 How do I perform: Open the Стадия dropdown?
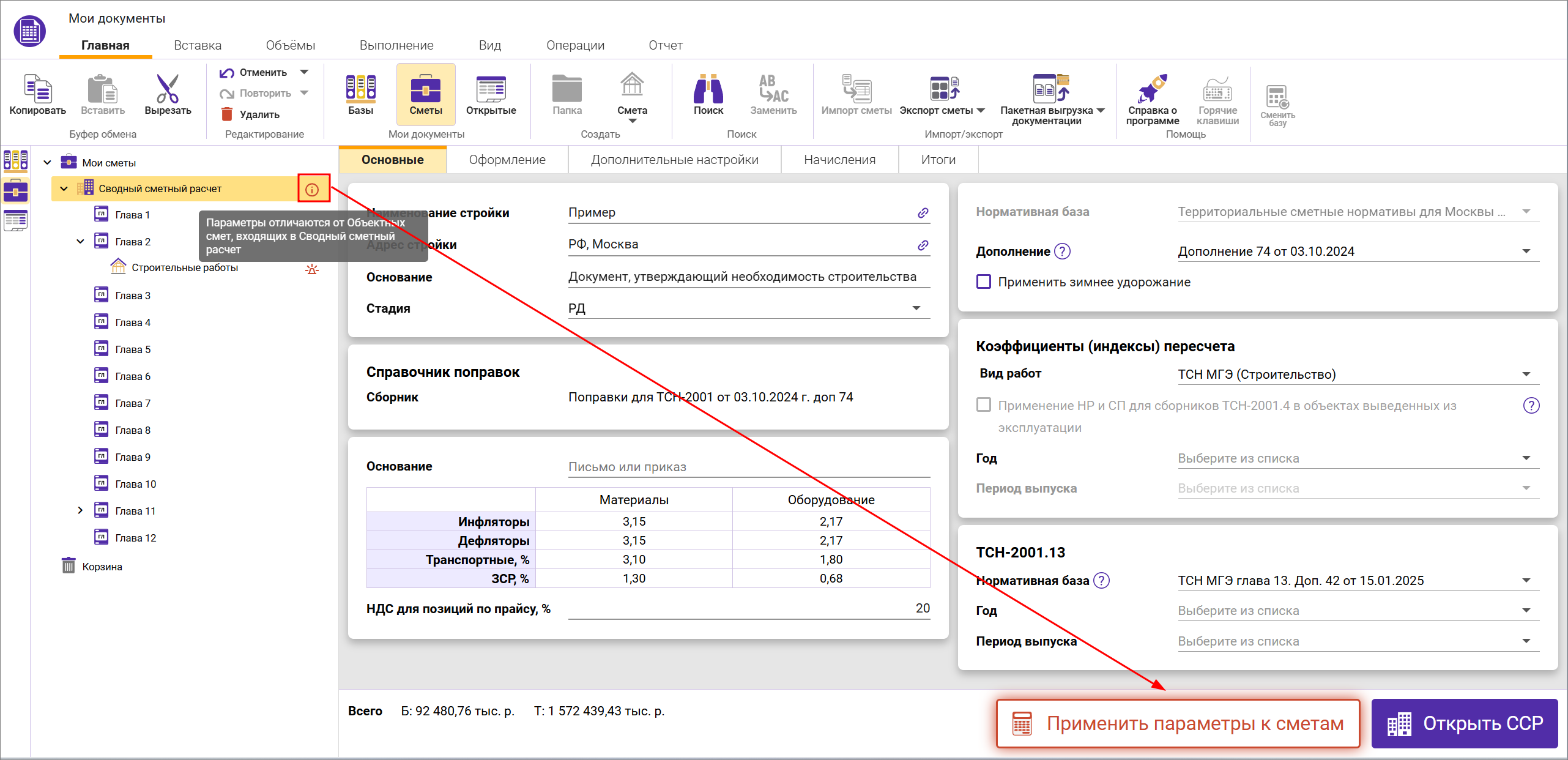pos(916,308)
